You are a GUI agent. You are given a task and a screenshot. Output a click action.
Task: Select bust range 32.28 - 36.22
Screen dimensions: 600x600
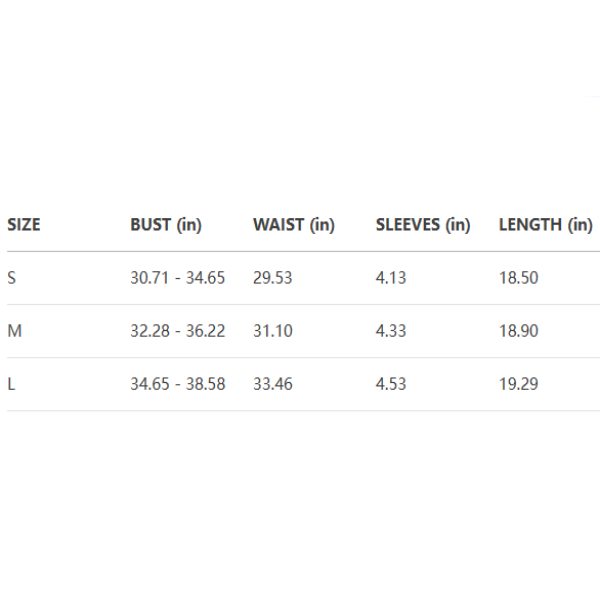pos(178,331)
